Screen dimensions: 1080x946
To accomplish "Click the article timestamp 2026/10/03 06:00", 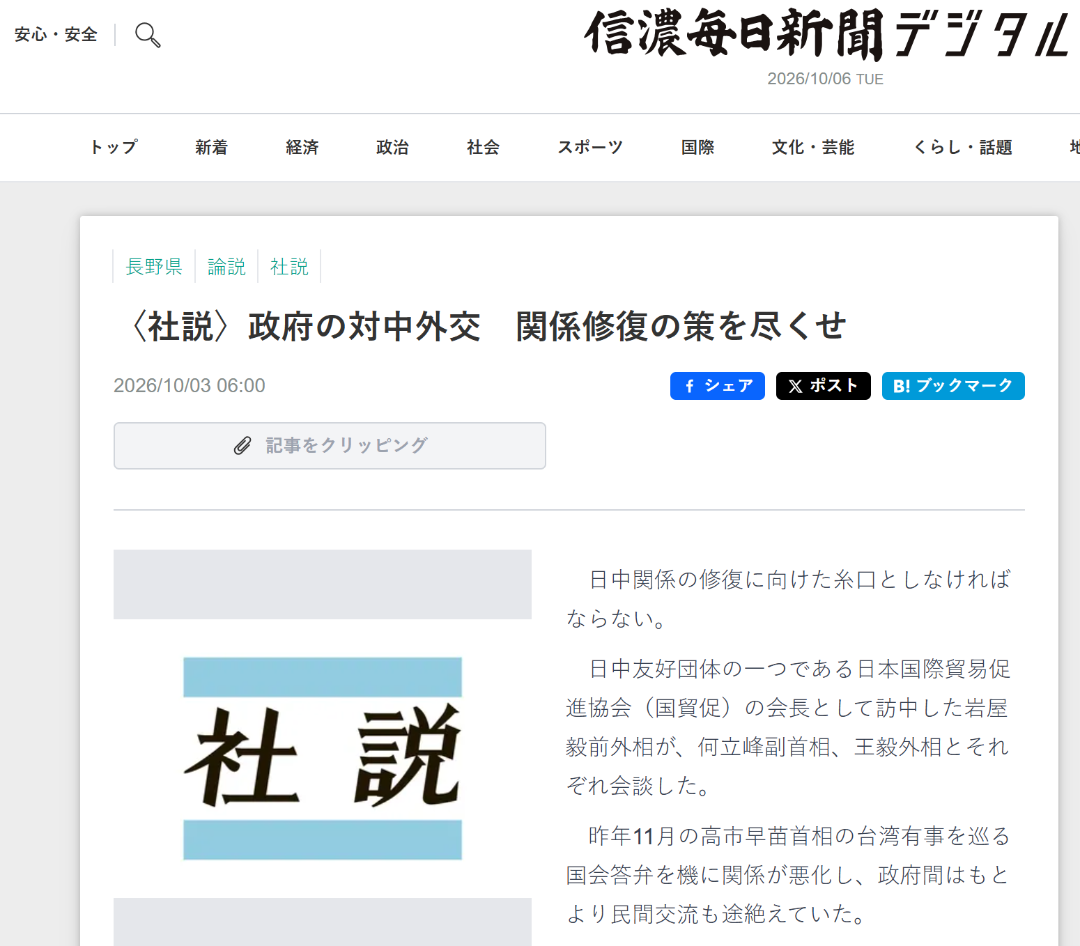I will coord(189,385).
